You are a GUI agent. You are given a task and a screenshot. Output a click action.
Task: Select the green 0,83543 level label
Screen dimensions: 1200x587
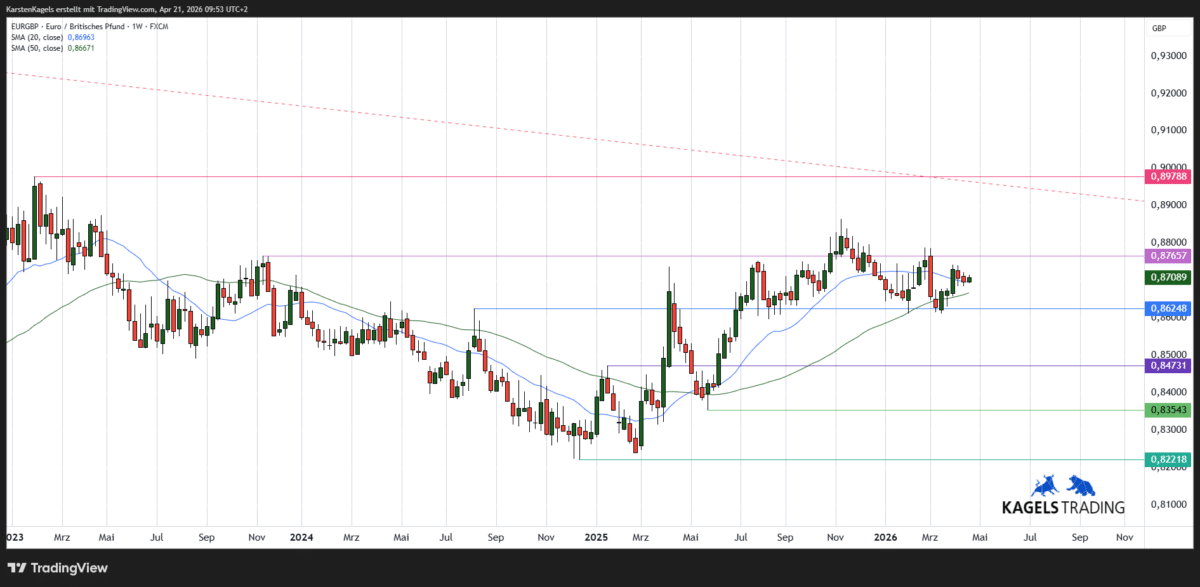pos(1166,410)
